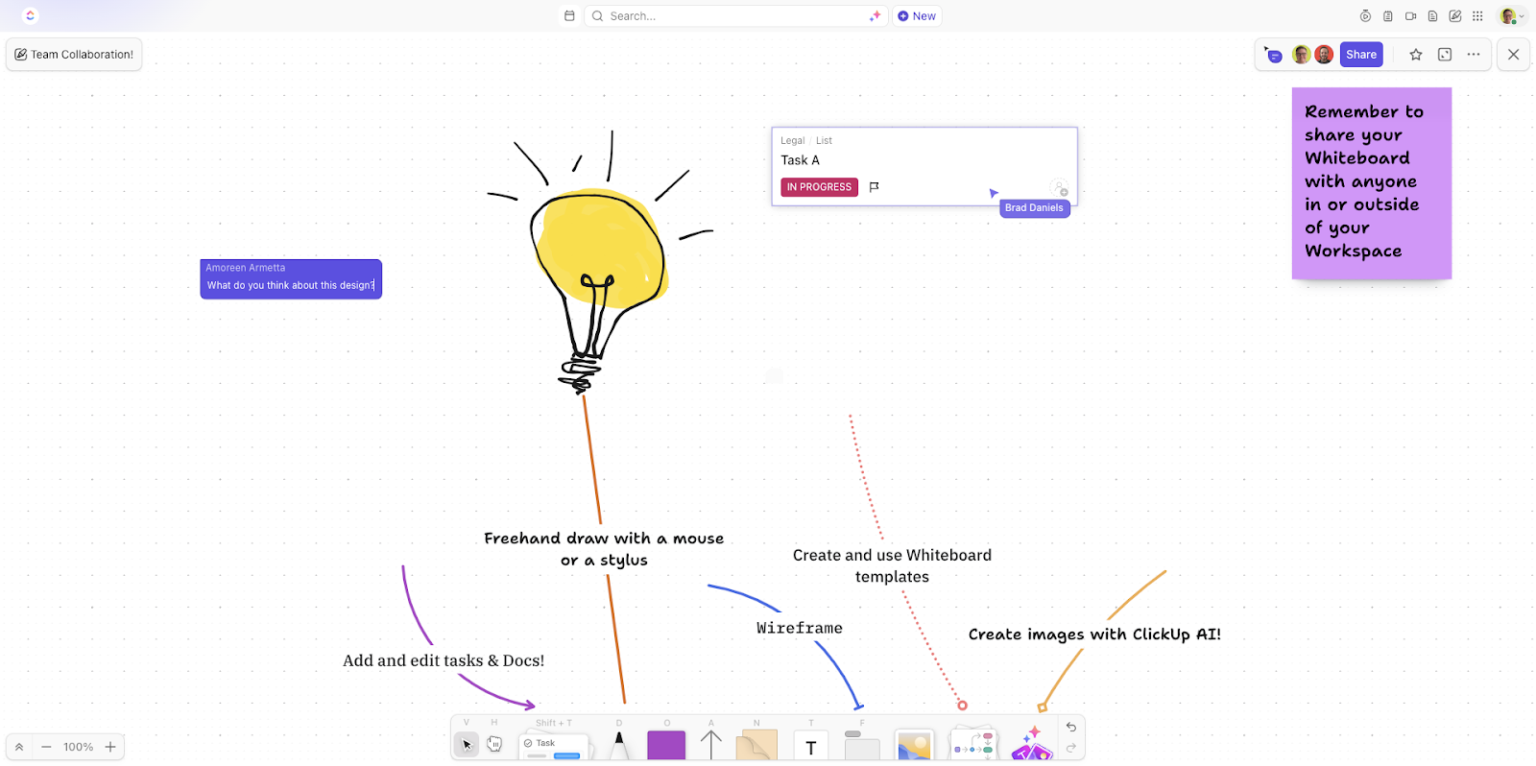Click the Share button
Image resolution: width=1536 pixels, height=766 pixels.
[1361, 54]
